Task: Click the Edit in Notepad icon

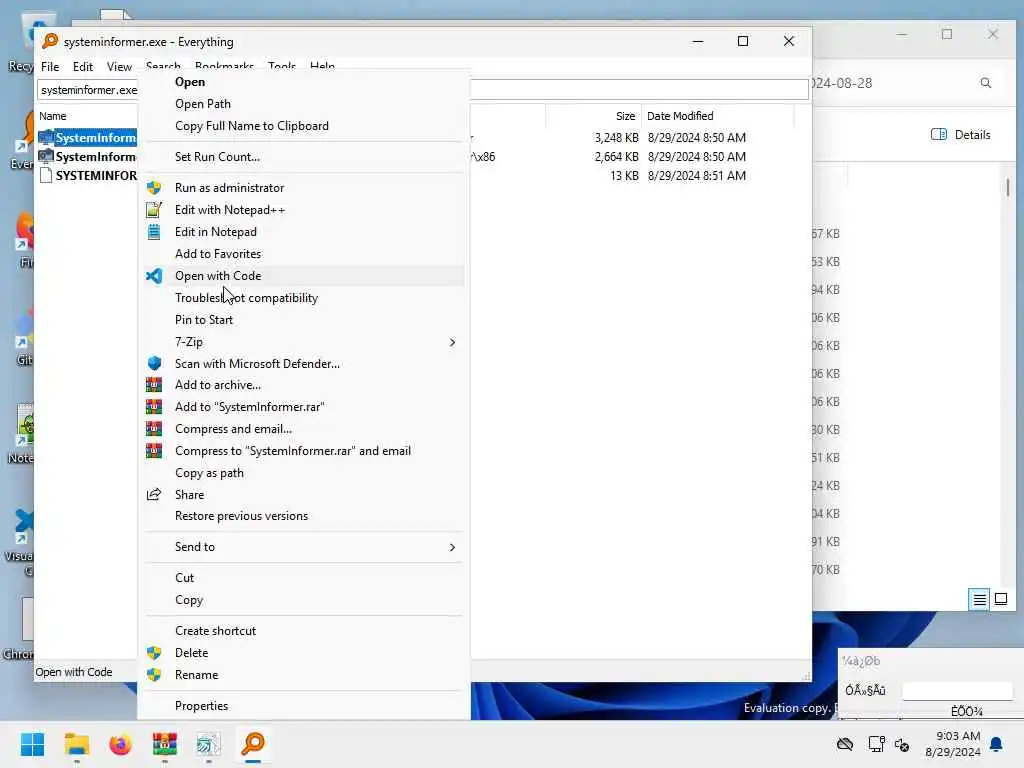Action: pyautogui.click(x=154, y=232)
